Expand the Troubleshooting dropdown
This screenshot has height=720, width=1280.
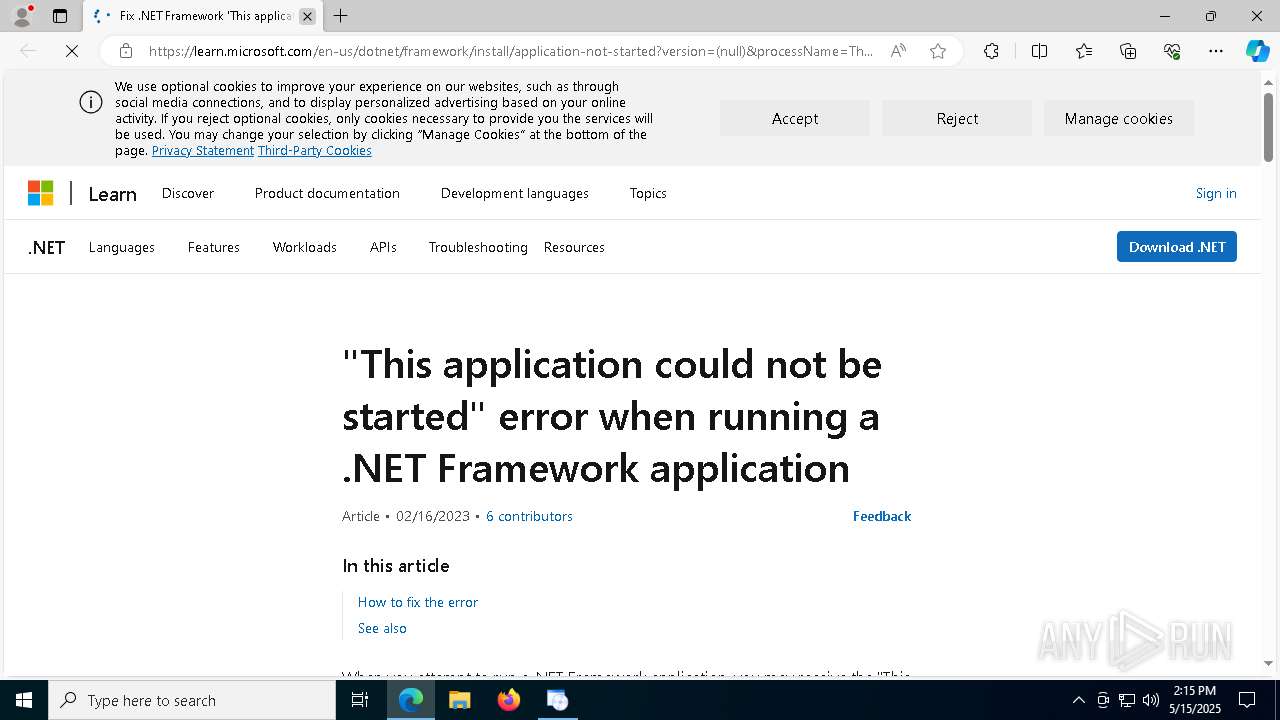coord(478,247)
